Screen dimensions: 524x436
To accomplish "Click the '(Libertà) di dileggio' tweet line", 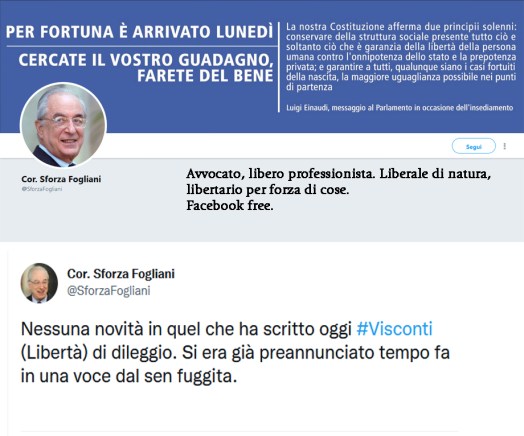I will tap(235, 353).
